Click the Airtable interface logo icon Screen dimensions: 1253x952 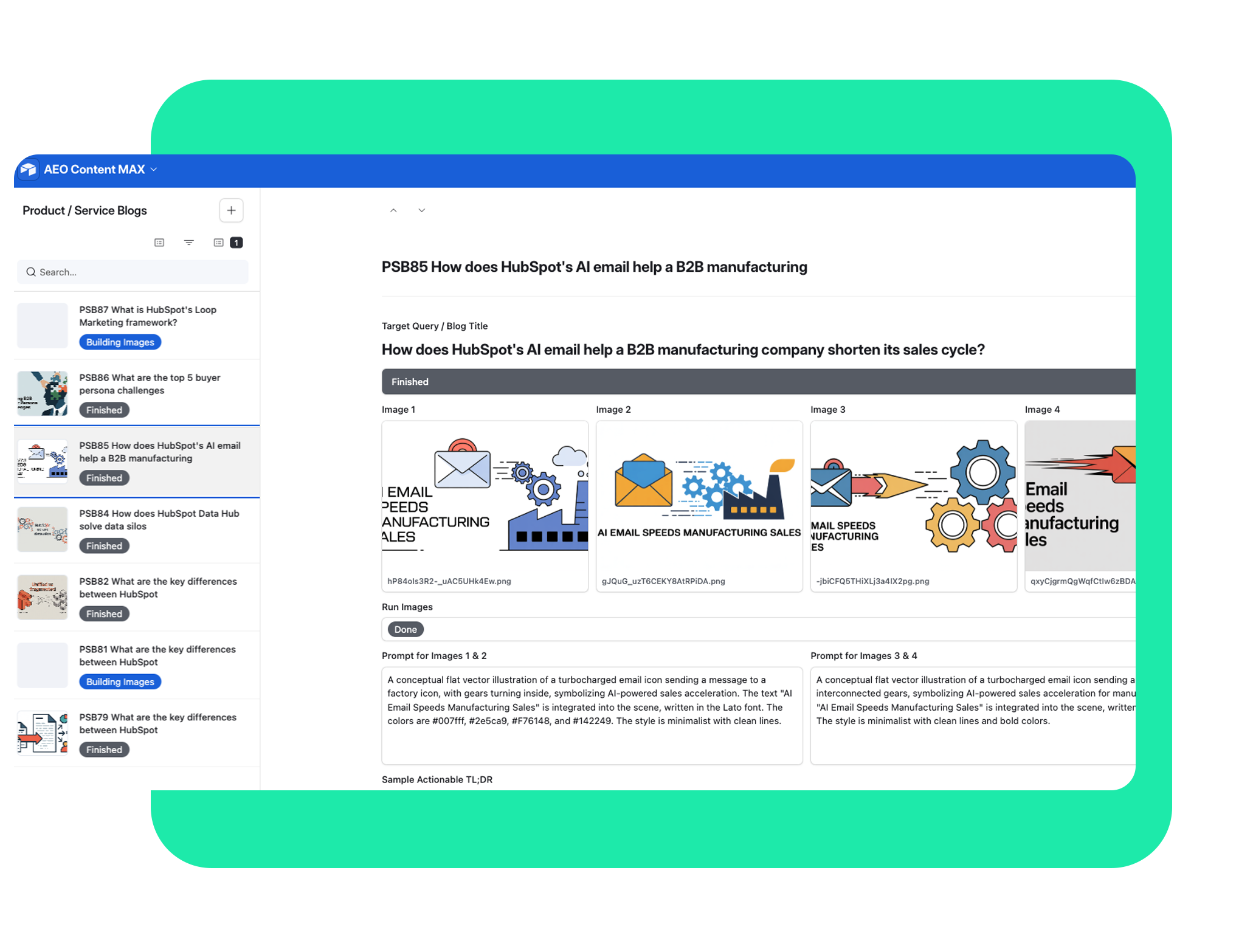(x=29, y=170)
